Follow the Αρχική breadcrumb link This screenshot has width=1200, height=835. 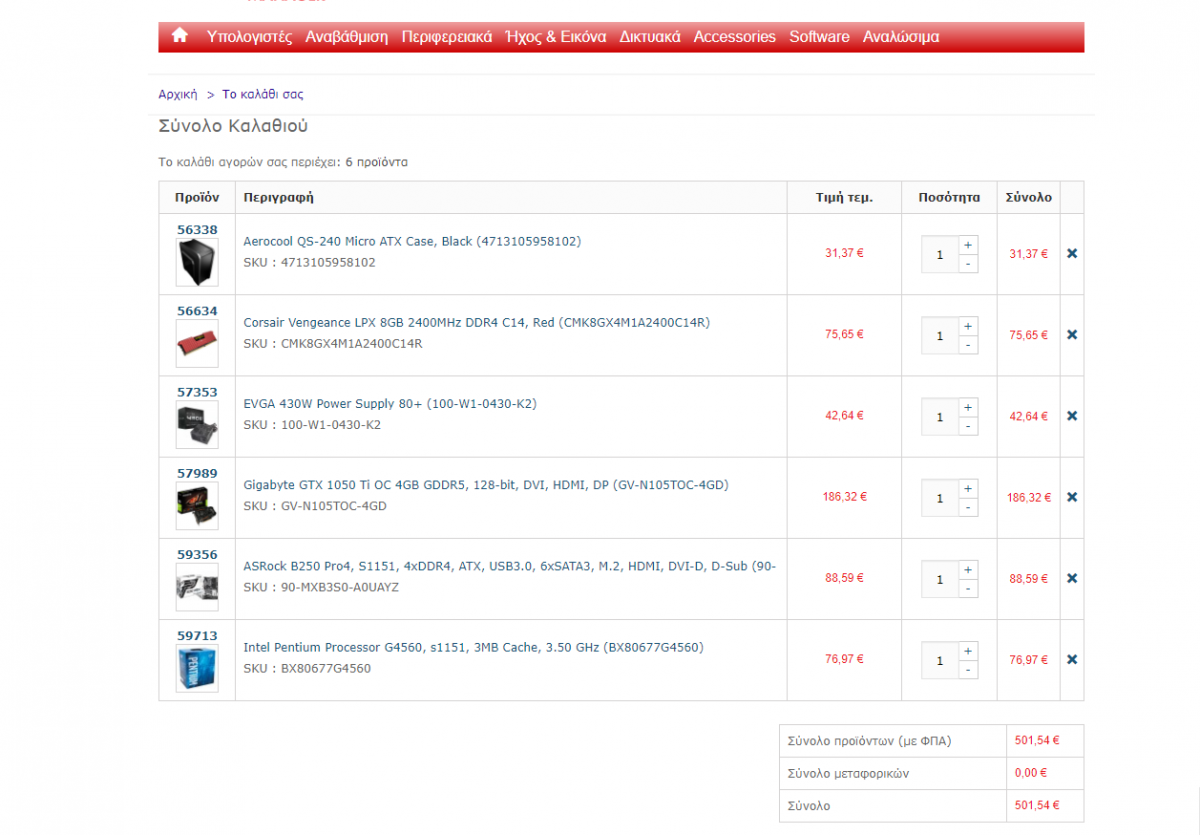pyautogui.click(x=178, y=94)
